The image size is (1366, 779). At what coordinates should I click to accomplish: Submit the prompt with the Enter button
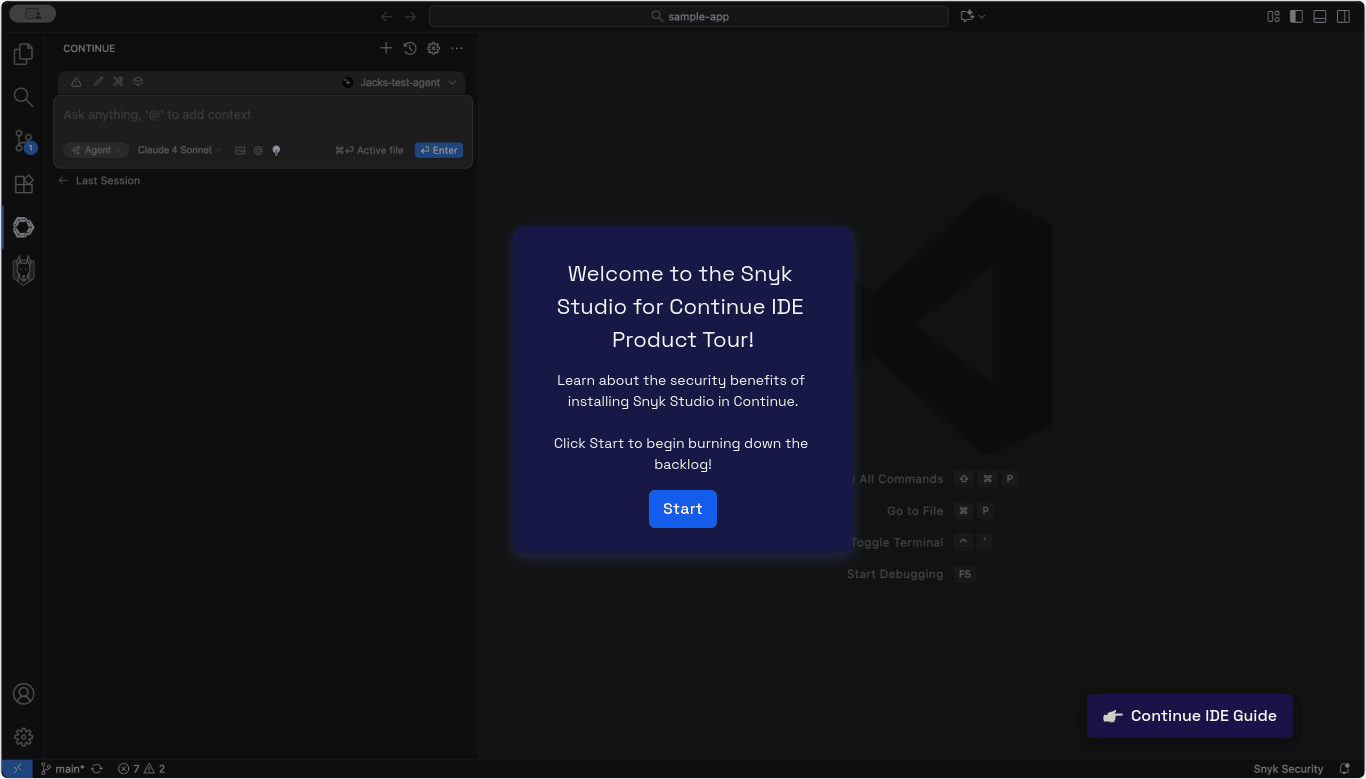coord(439,150)
